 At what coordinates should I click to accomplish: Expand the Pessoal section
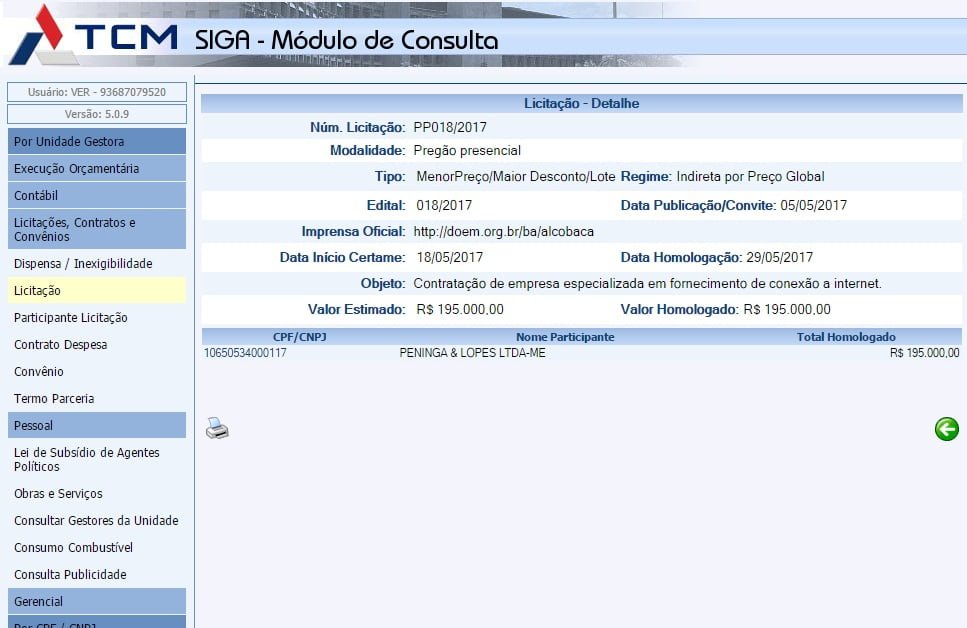[x=96, y=426]
